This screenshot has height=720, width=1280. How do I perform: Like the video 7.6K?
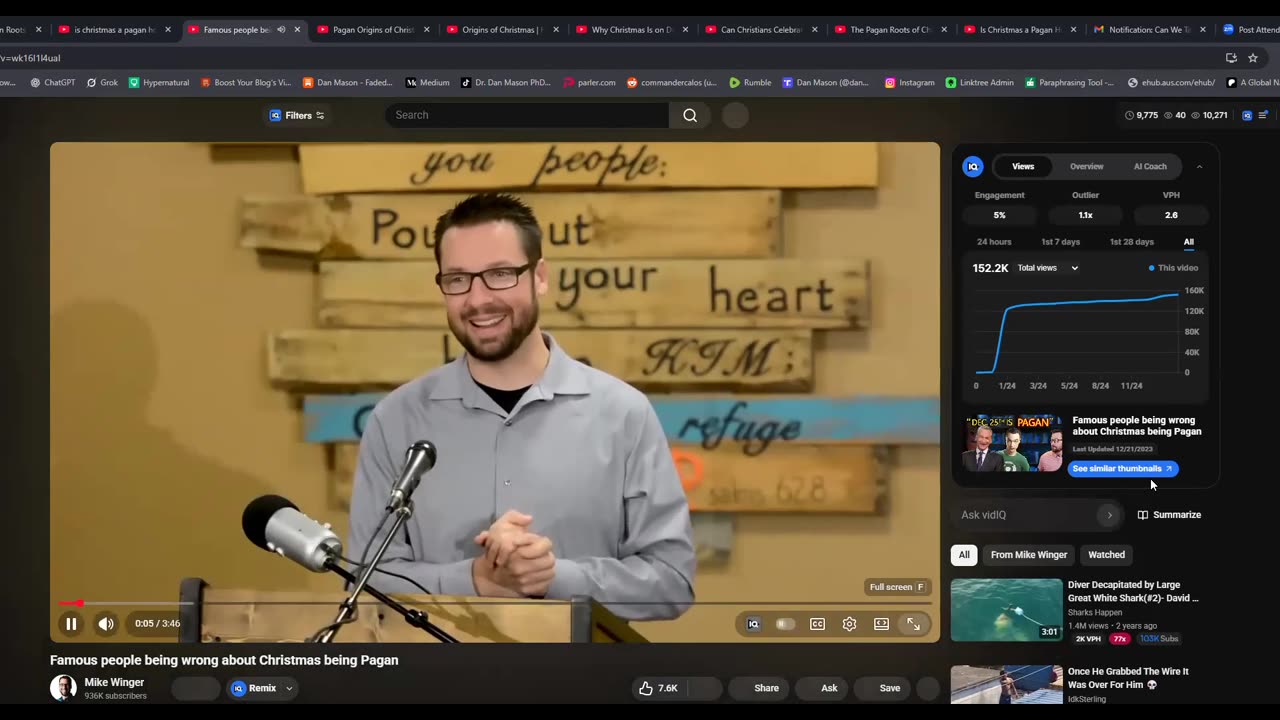(658, 688)
